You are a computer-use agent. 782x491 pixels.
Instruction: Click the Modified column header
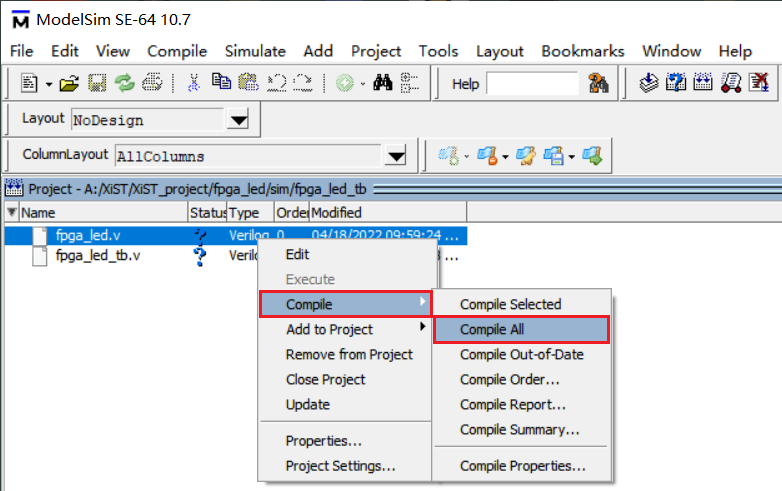pyautogui.click(x=387, y=212)
